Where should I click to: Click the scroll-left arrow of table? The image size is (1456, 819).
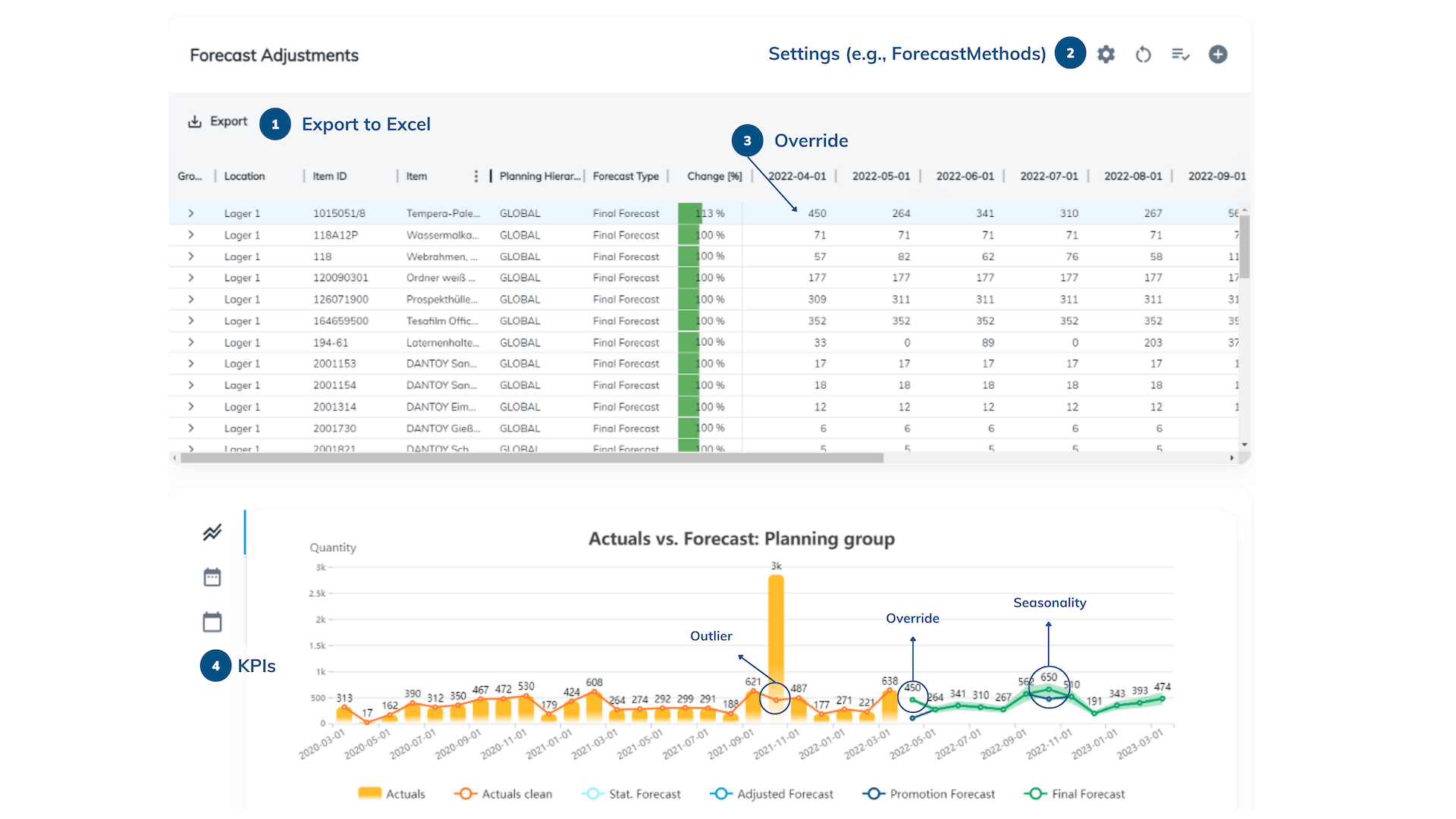tap(174, 458)
